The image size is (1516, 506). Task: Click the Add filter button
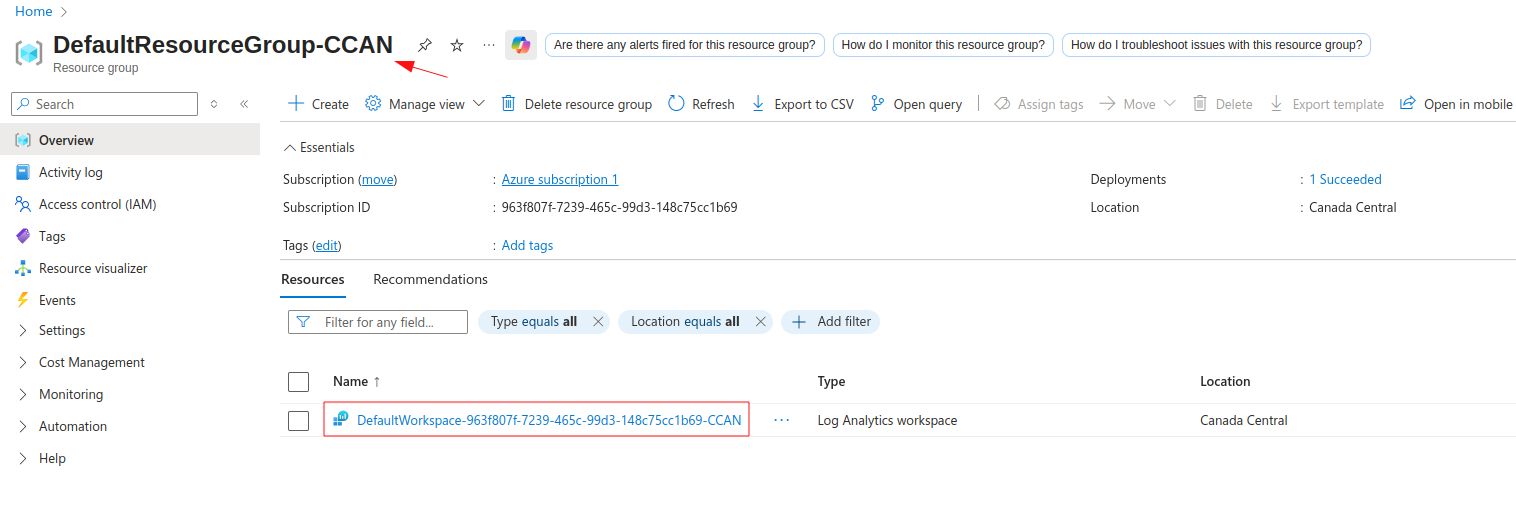click(x=830, y=322)
